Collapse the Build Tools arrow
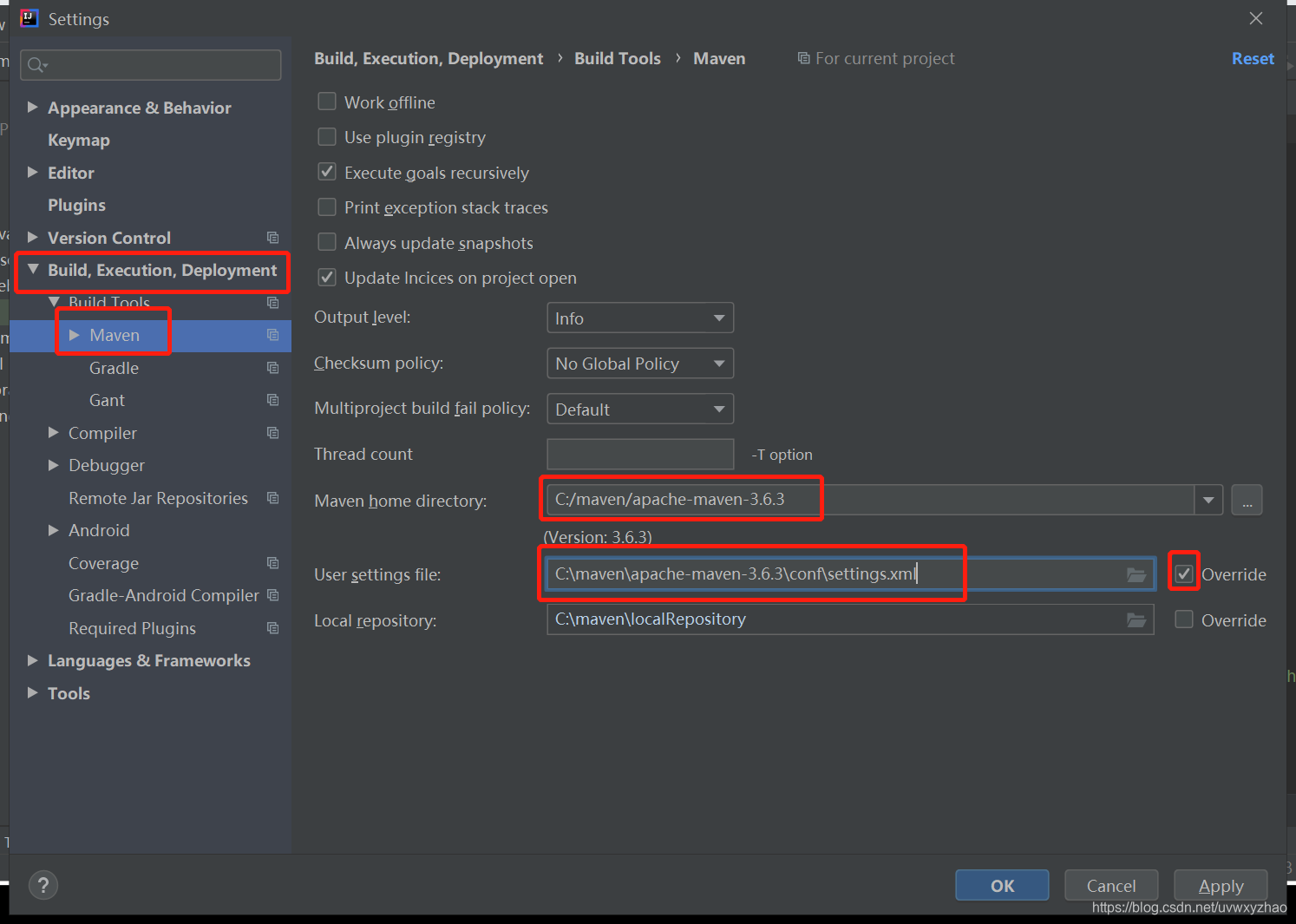1296x924 pixels. point(54,302)
